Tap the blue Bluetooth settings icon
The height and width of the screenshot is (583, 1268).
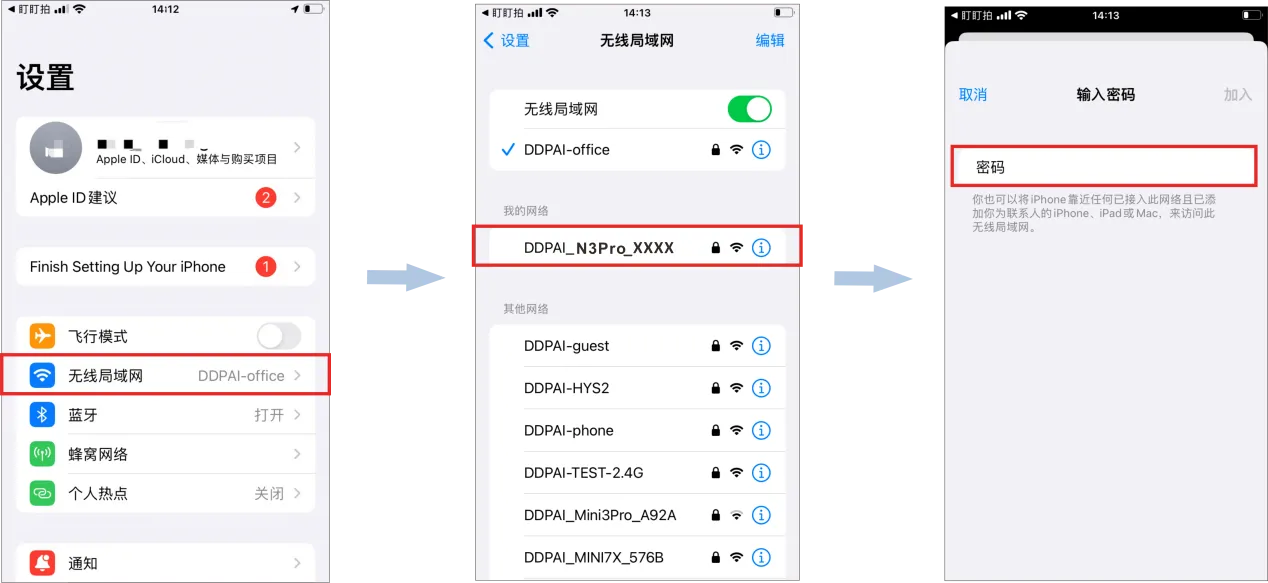tap(42, 414)
